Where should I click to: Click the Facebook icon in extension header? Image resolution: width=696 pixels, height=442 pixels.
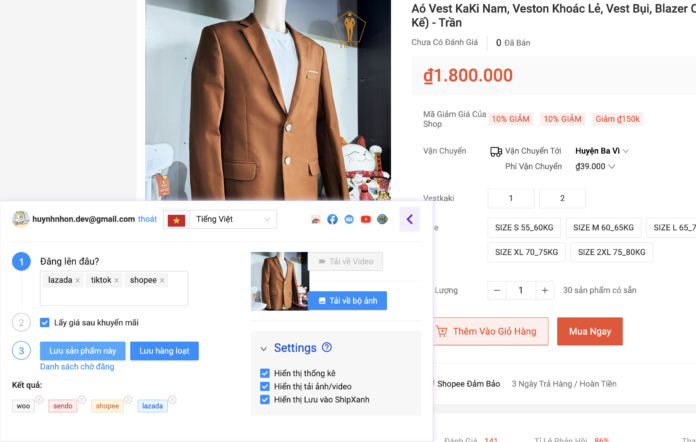click(x=332, y=219)
